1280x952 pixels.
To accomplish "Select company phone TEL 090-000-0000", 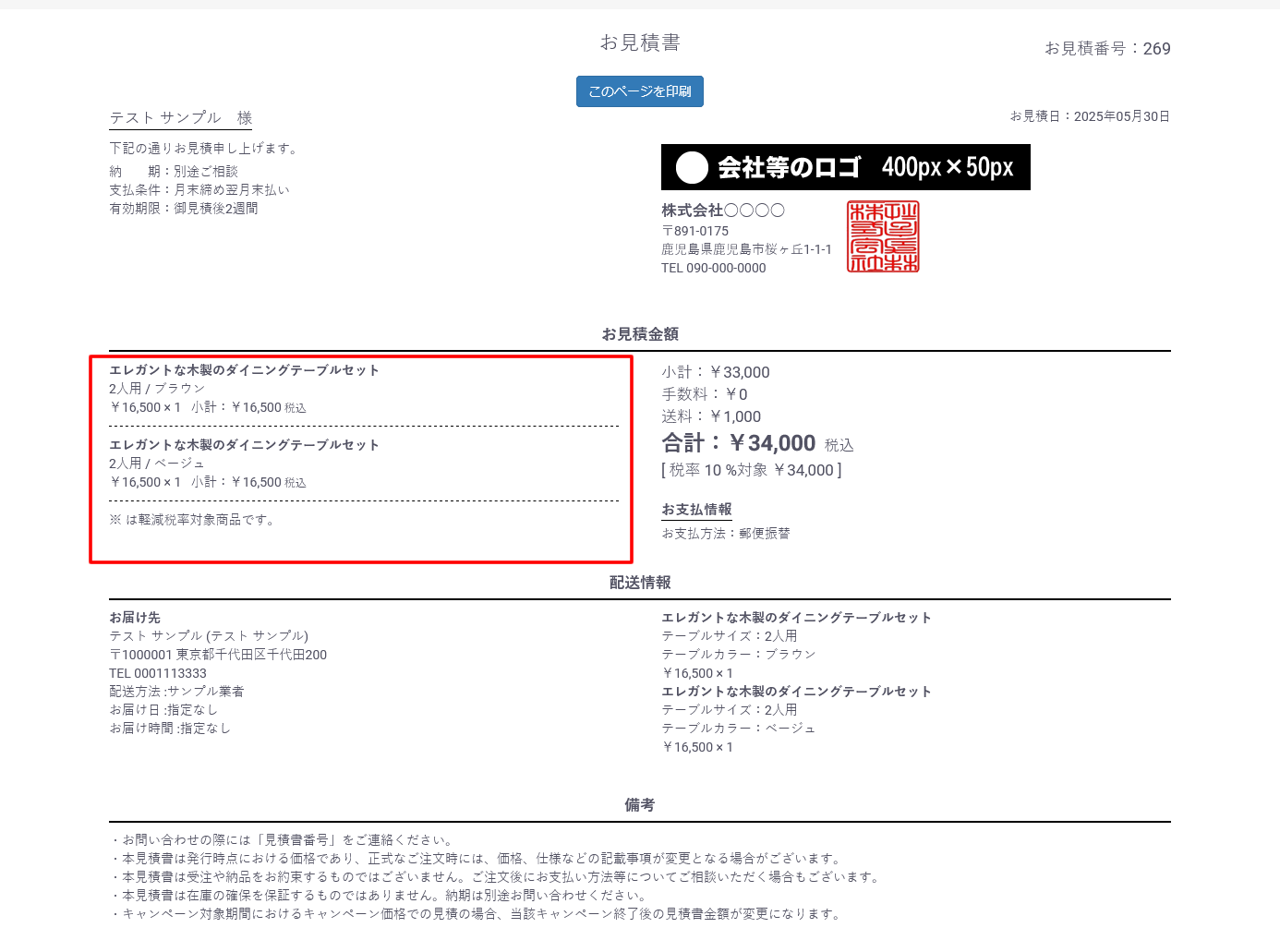I will pyautogui.click(x=714, y=268).
